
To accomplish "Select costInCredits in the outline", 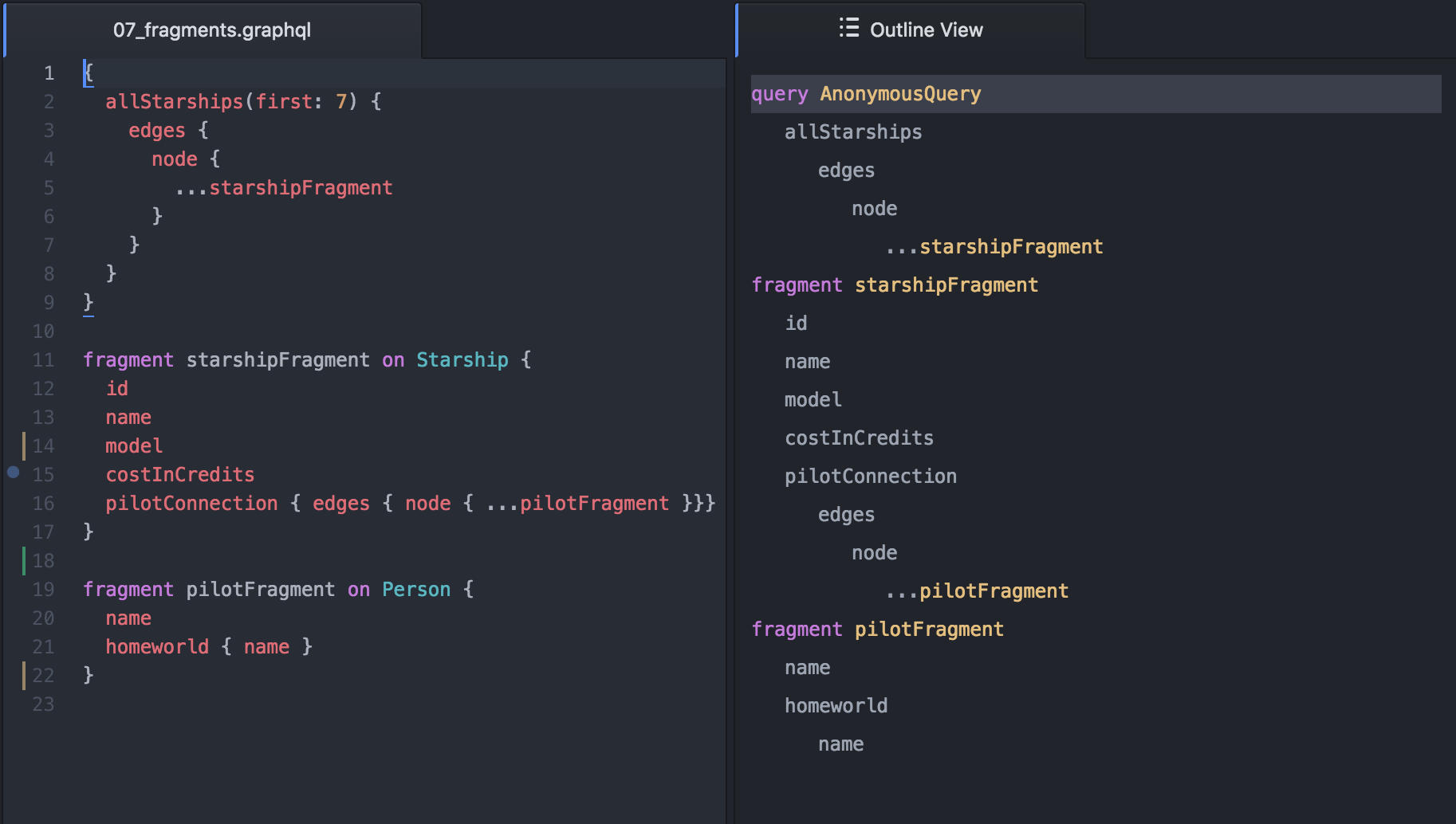I will (859, 438).
